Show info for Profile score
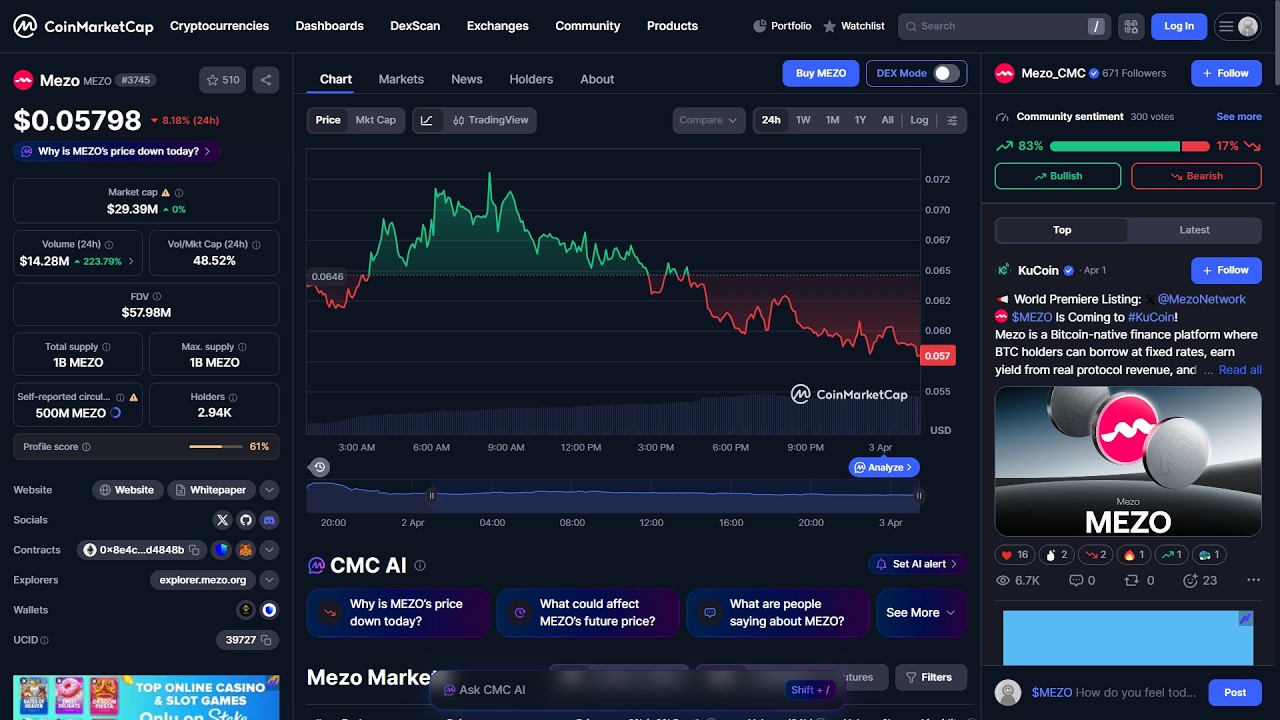Image resolution: width=1280 pixels, height=720 pixels. [86, 447]
